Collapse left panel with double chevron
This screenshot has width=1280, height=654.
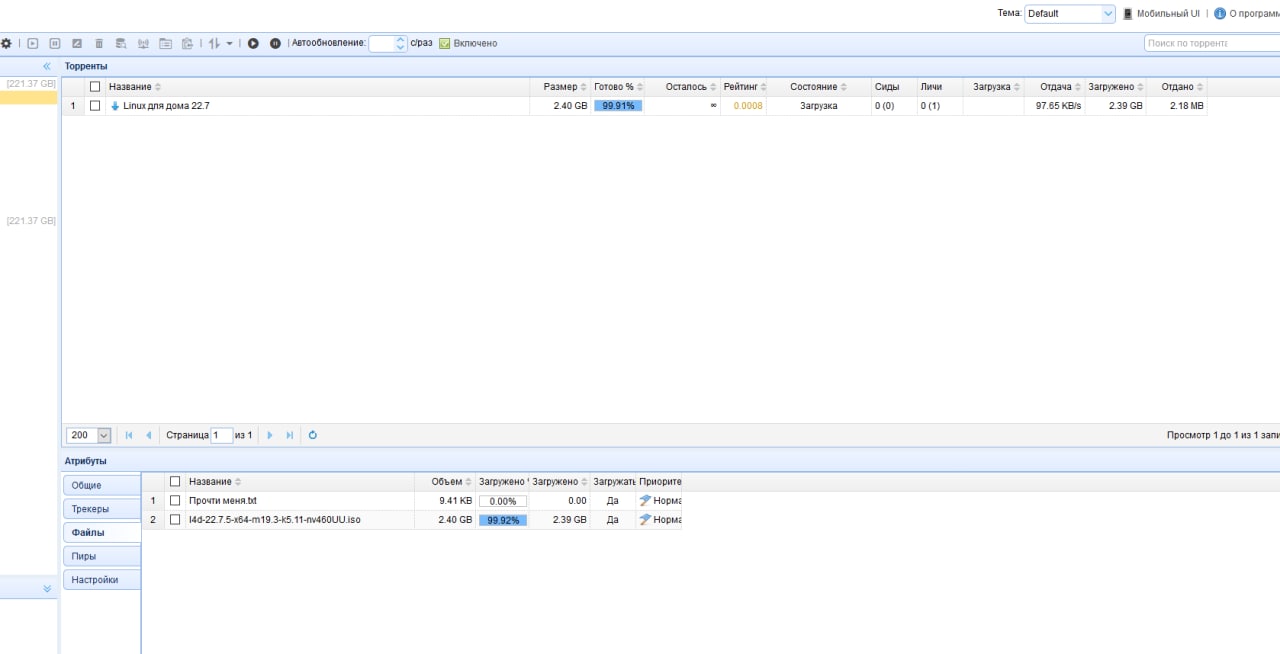(47, 66)
